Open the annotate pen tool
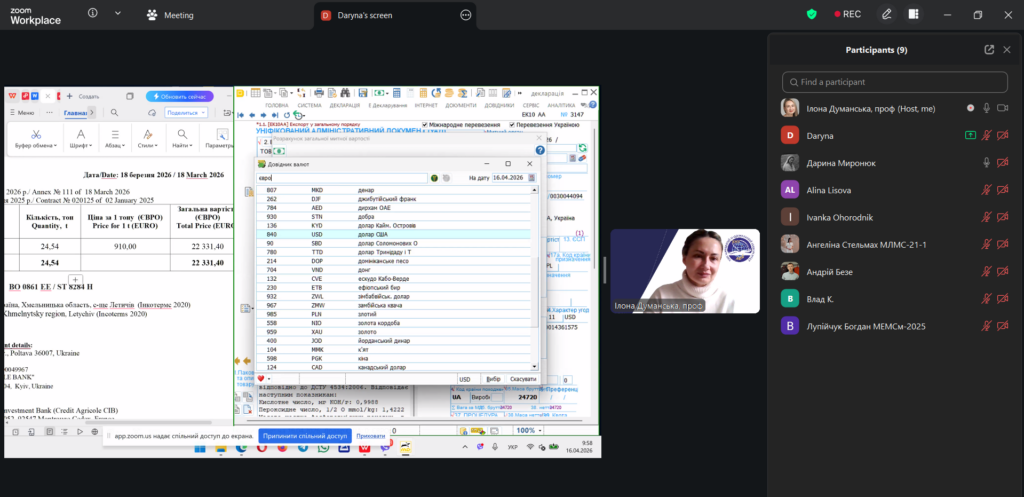Image resolution: width=1024 pixels, height=497 pixels. (x=886, y=14)
